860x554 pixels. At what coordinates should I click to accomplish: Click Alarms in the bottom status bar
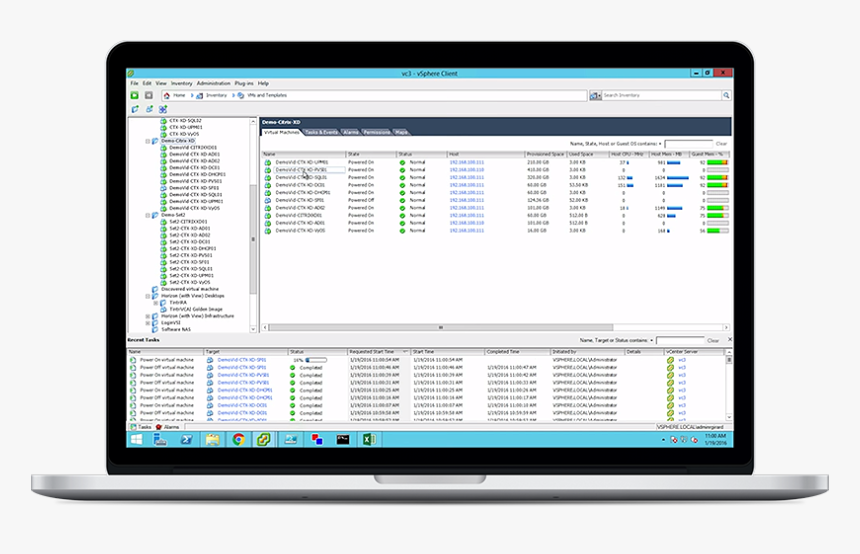pyautogui.click(x=168, y=427)
